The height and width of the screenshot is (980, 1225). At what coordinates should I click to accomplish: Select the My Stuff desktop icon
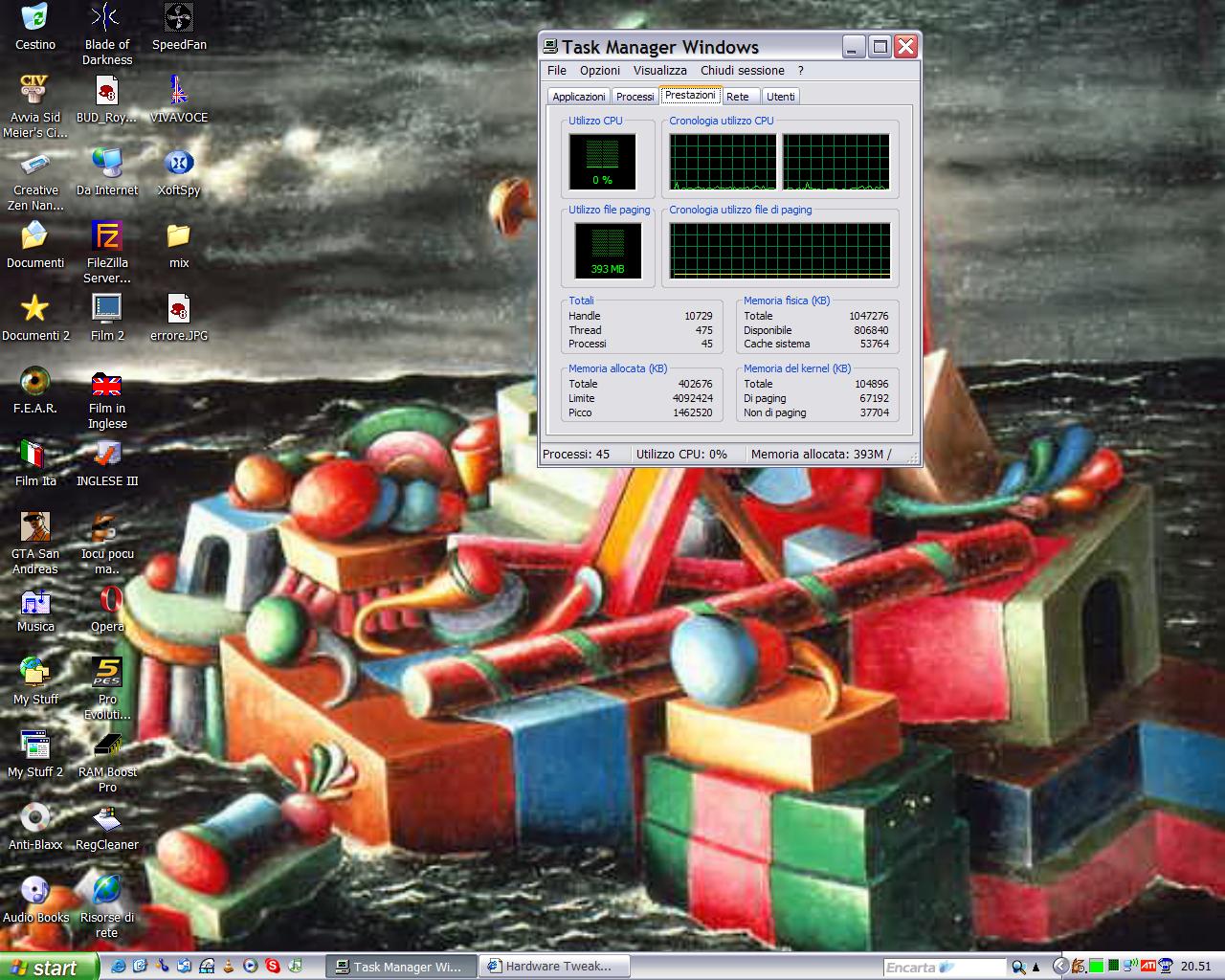tap(34, 682)
